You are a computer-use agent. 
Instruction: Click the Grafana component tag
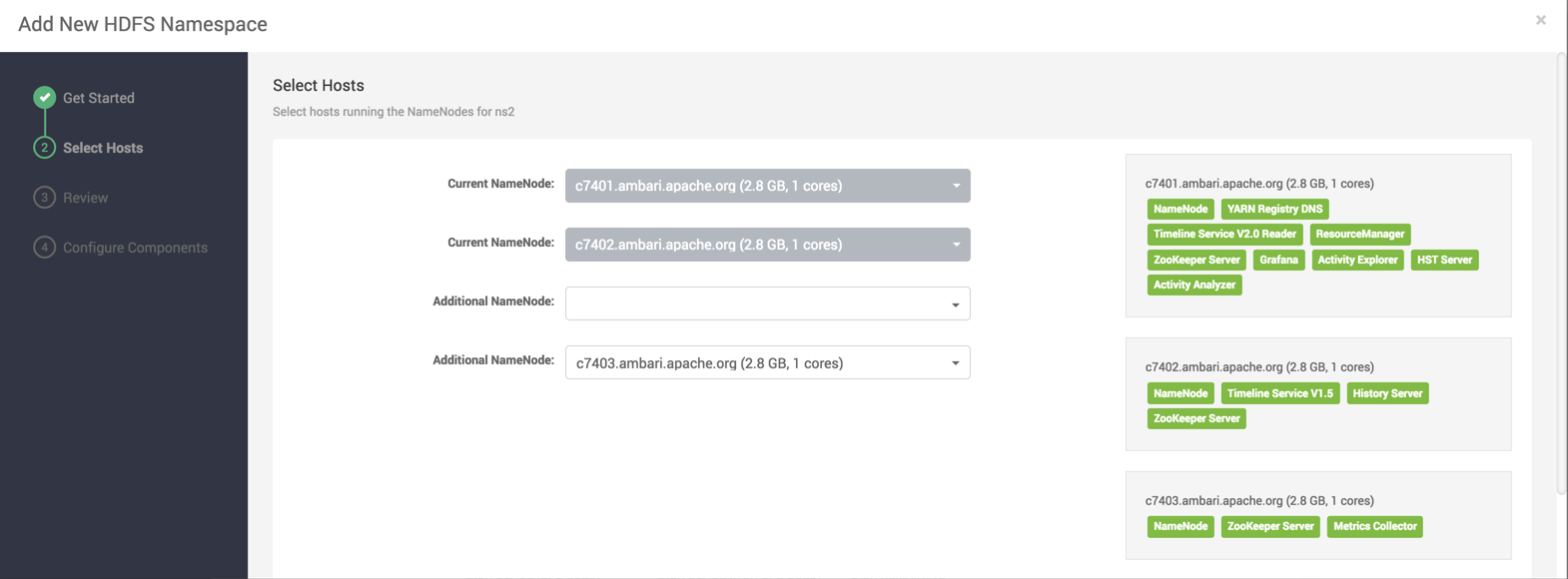click(x=1278, y=260)
